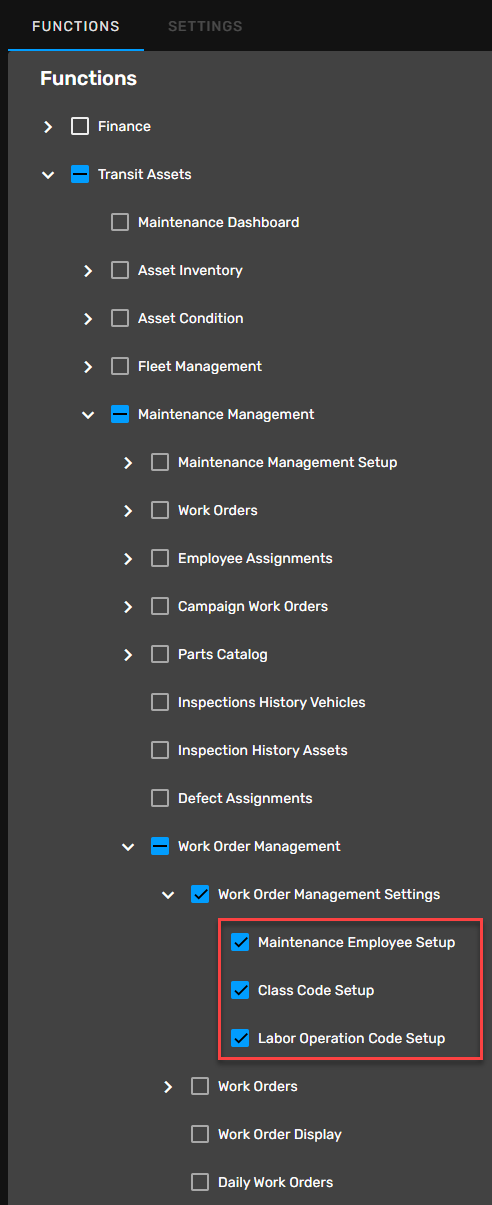
Task: Collapse Work Order Management Settings
Action: click(168, 895)
